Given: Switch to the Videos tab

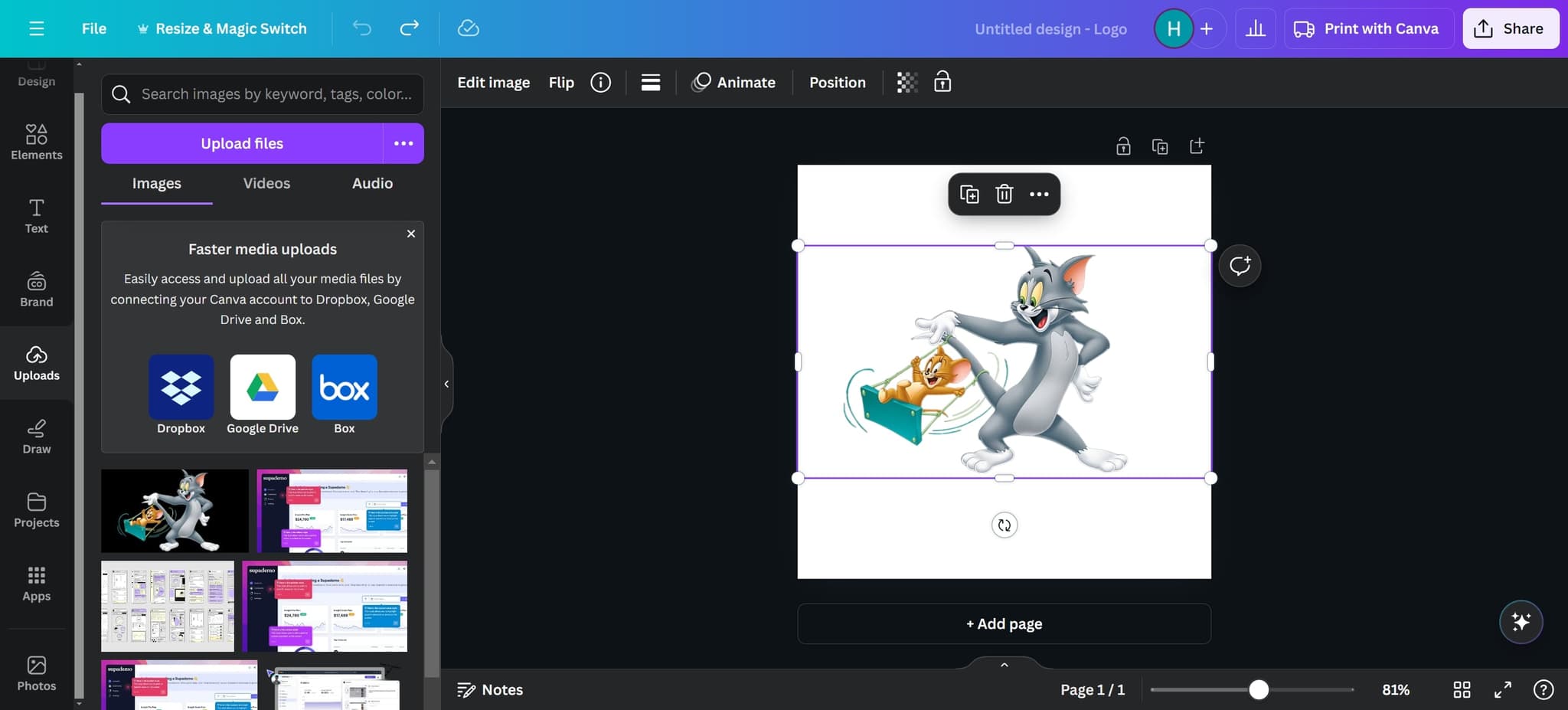Looking at the screenshot, I should (x=266, y=183).
